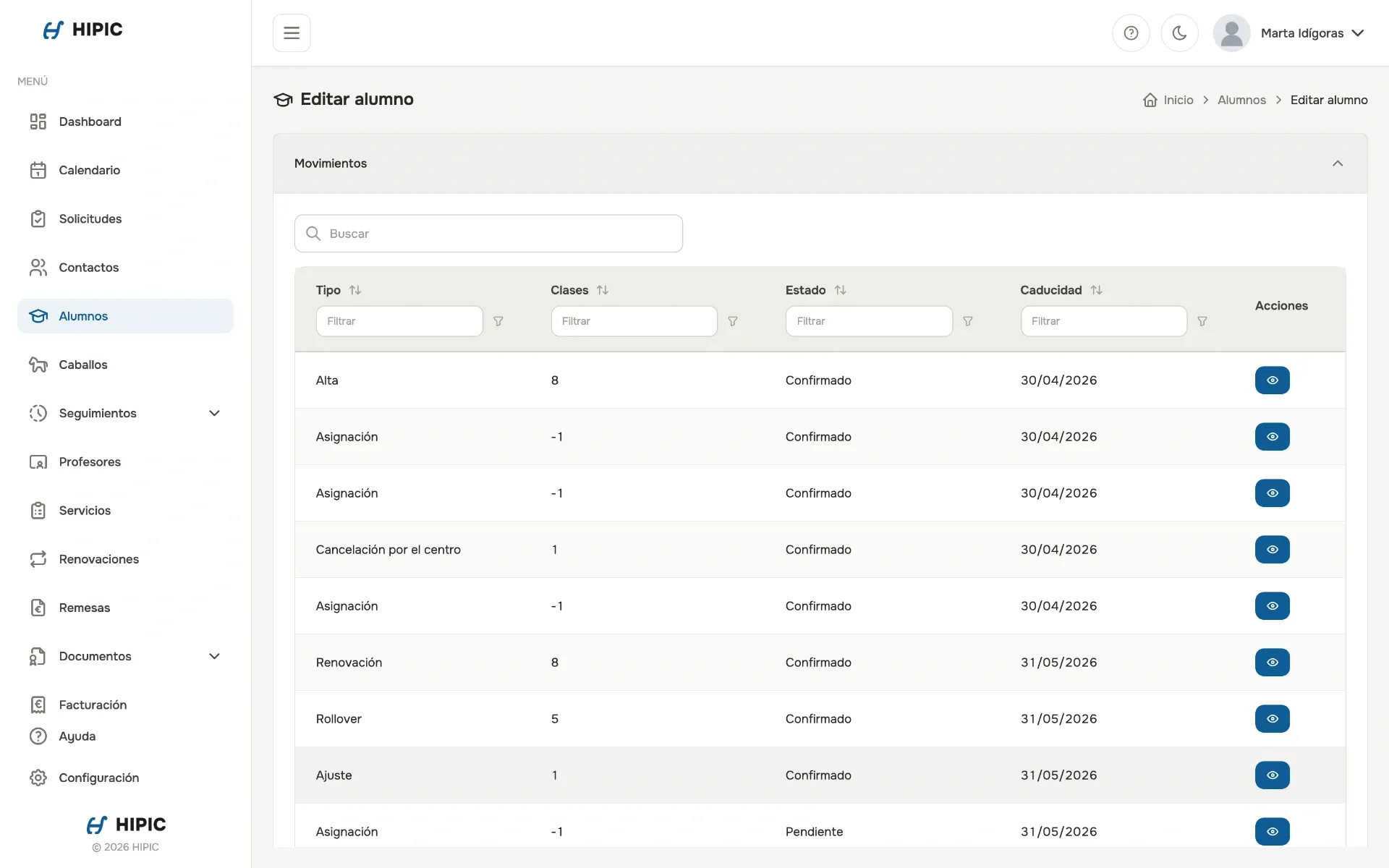This screenshot has height=868, width=1389.
Task: Click the filter funnel icon for Caducidad column
Action: 1202,321
